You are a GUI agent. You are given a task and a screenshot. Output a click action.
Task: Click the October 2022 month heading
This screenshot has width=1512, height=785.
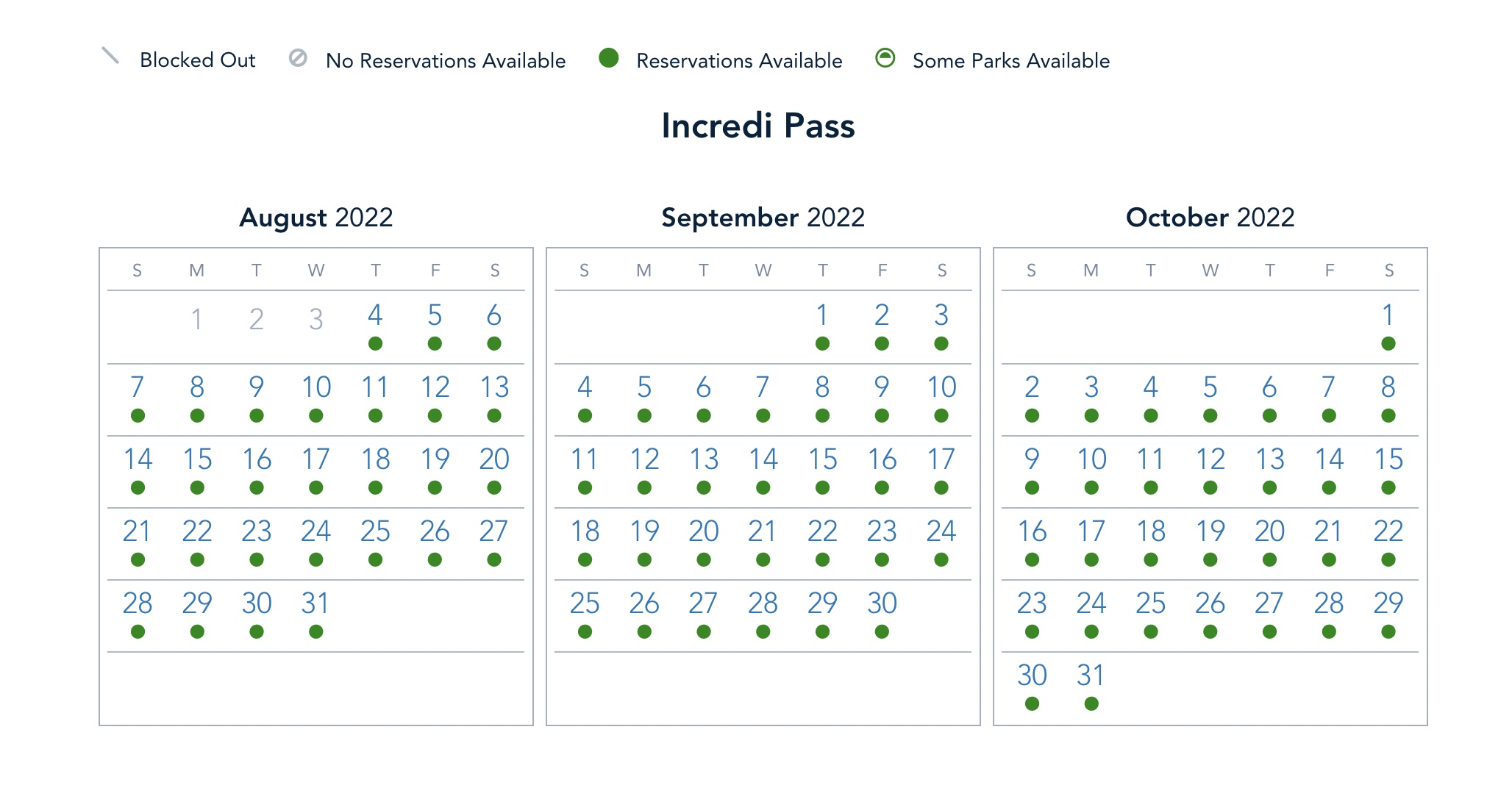(x=1210, y=218)
